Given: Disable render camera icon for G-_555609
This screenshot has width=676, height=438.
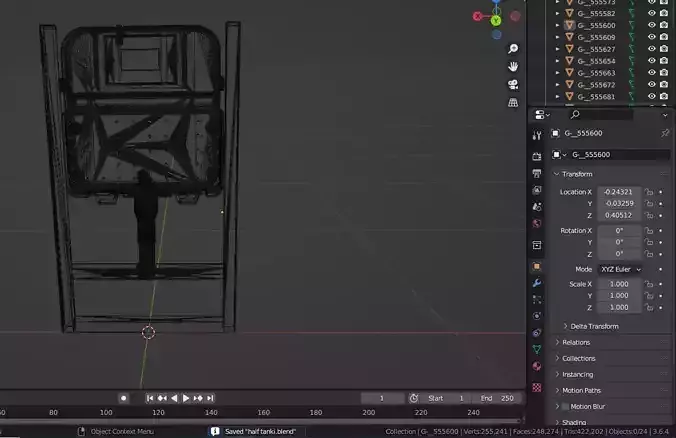Looking at the screenshot, I should point(664,37).
